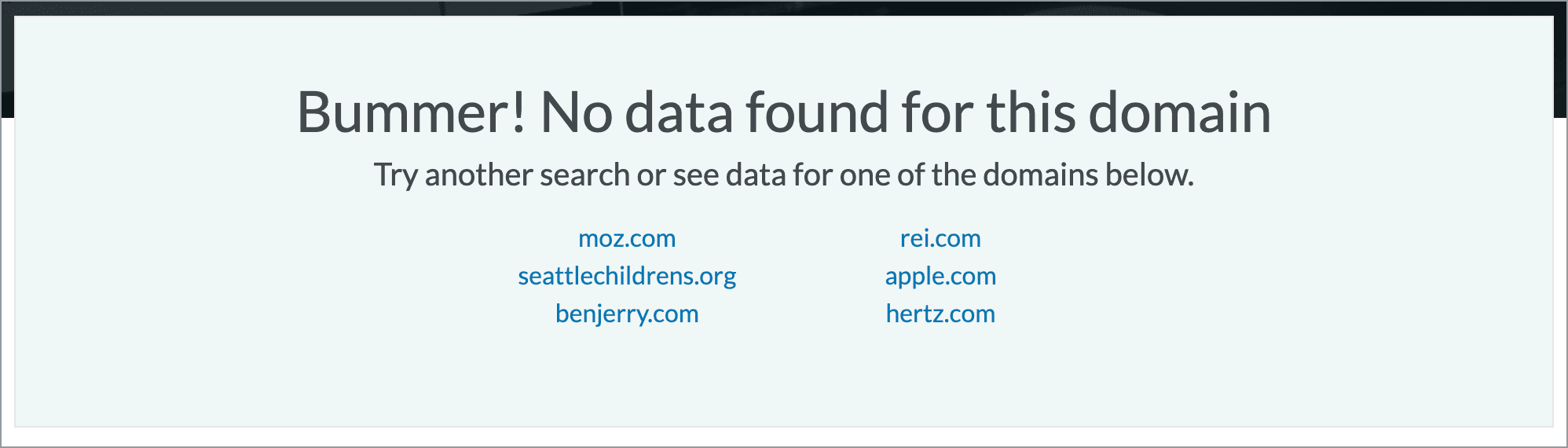Screen dimensions: 1568x448
Task: Click the word "Bummer!" in the heading
Action: 411,112
